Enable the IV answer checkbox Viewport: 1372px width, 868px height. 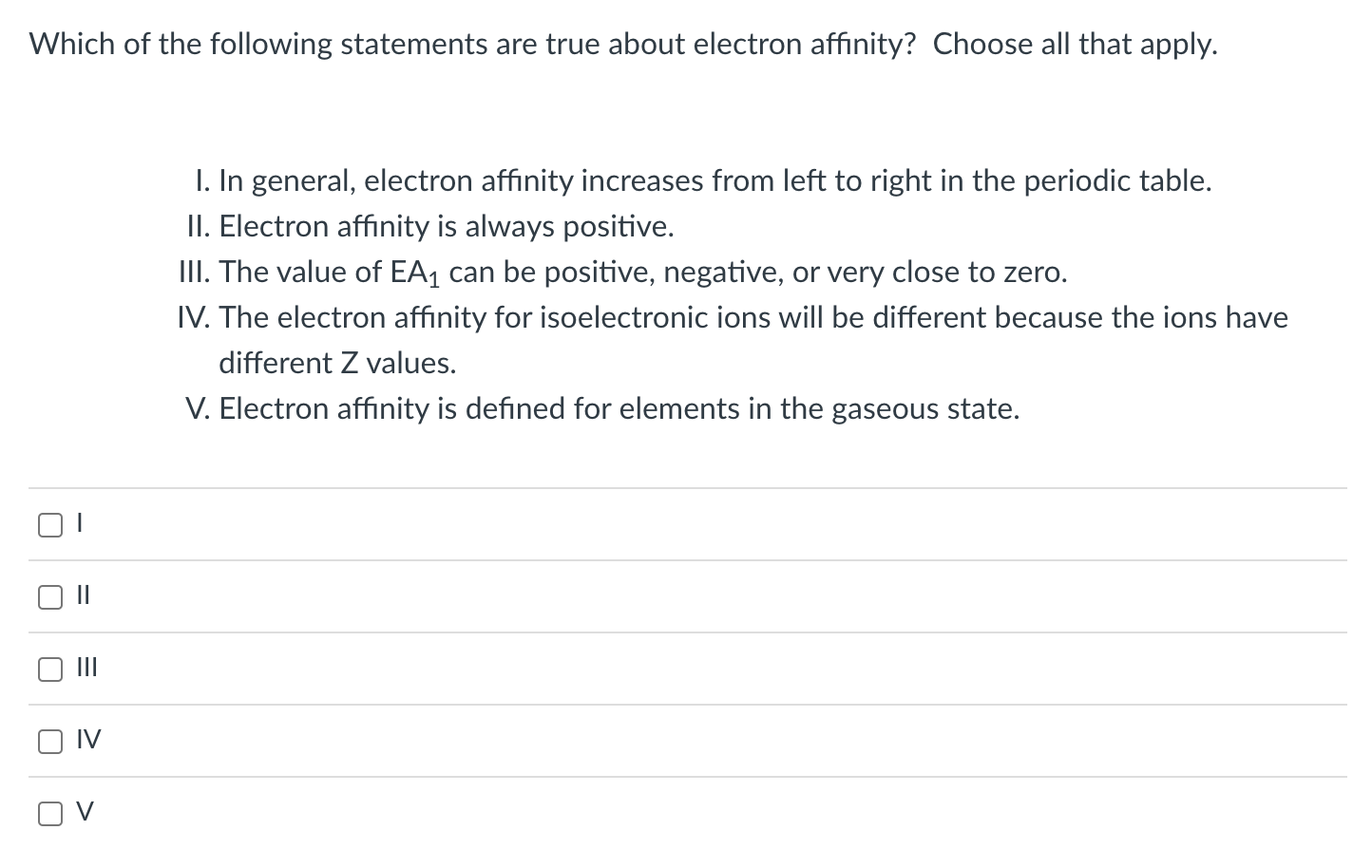pyautogui.click(x=49, y=742)
